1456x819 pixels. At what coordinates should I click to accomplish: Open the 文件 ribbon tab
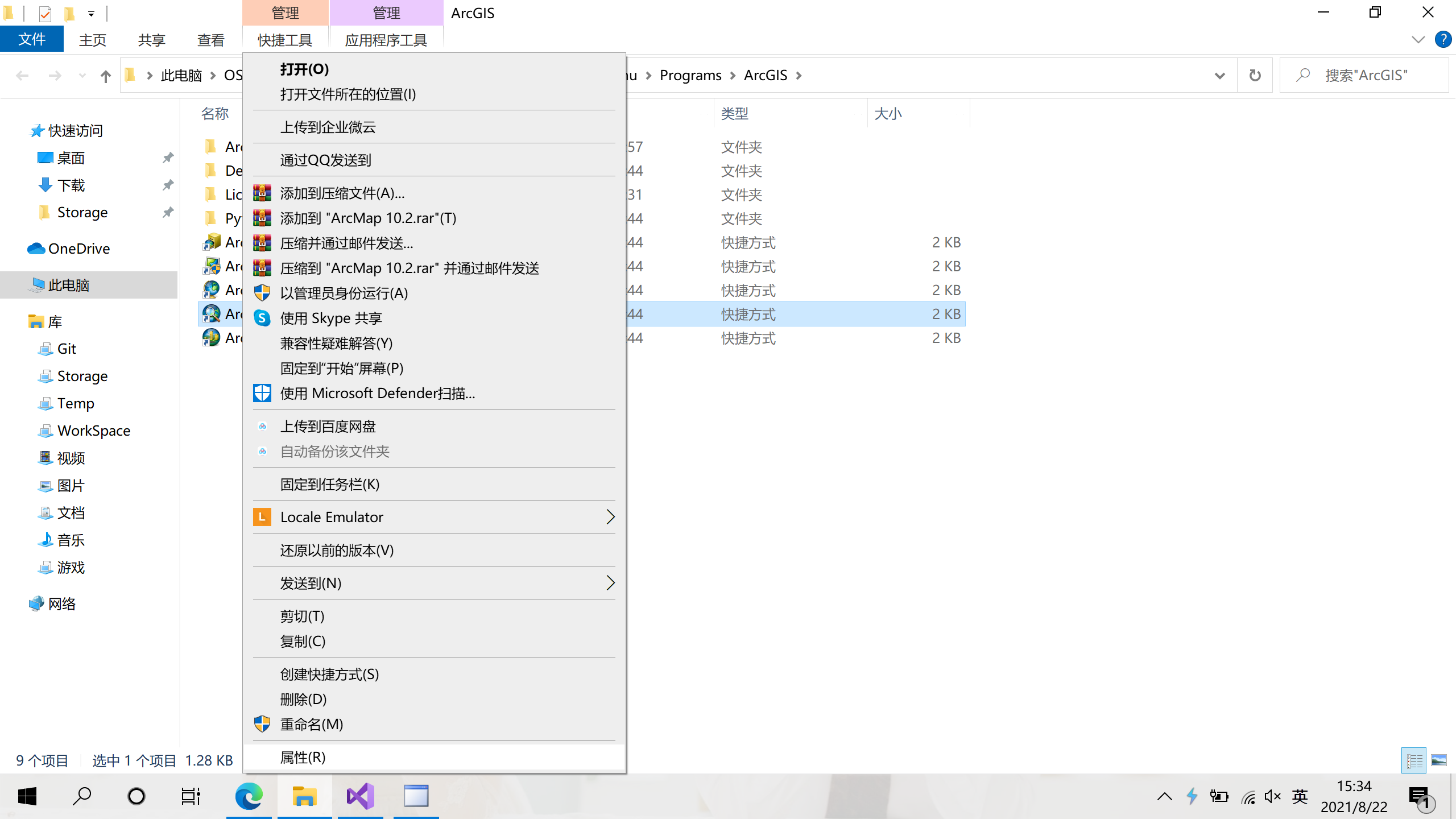pyautogui.click(x=32, y=39)
